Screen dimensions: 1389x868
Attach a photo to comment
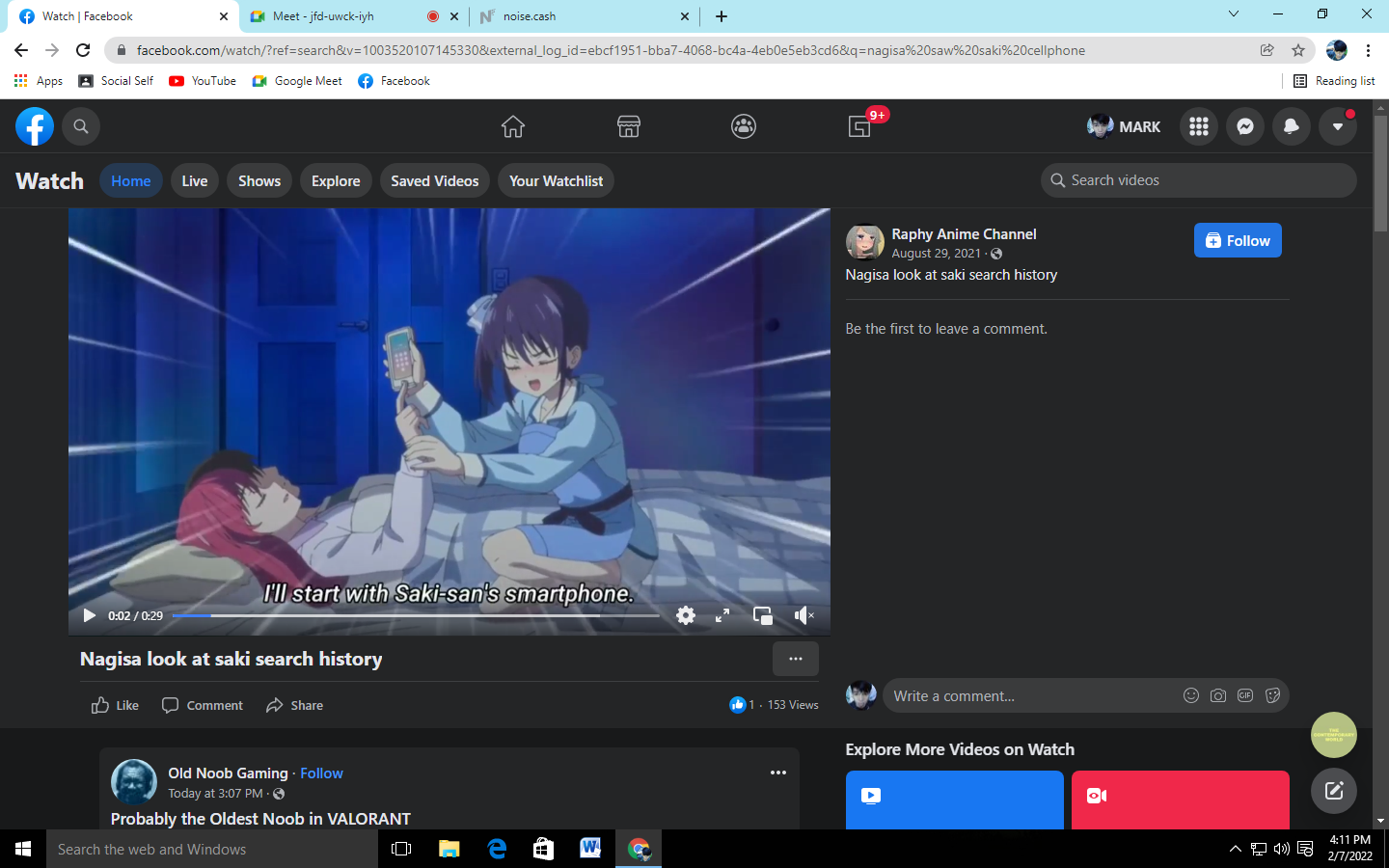tap(1218, 696)
